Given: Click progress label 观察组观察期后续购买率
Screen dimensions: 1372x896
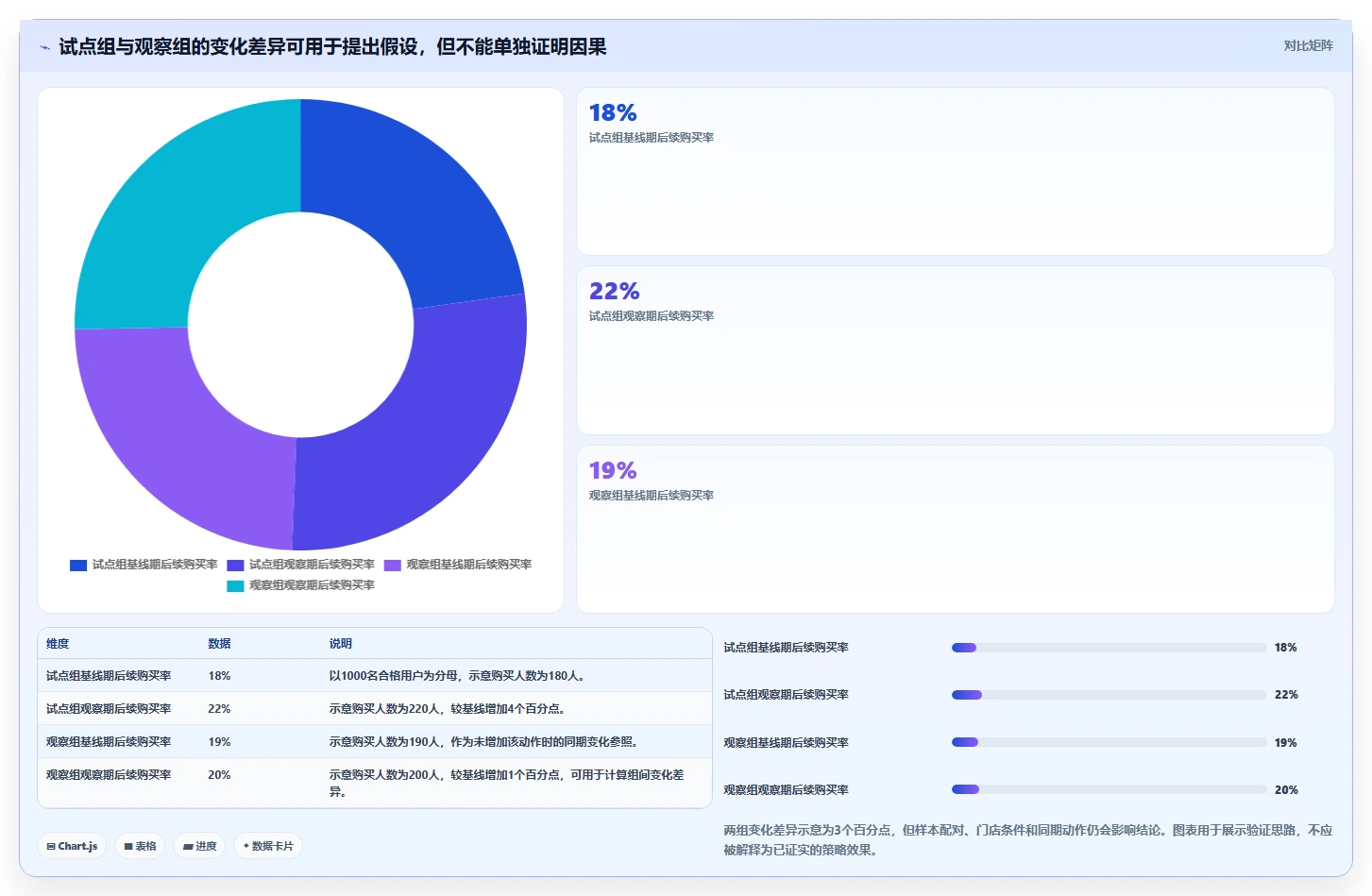Looking at the screenshot, I should [x=787, y=790].
